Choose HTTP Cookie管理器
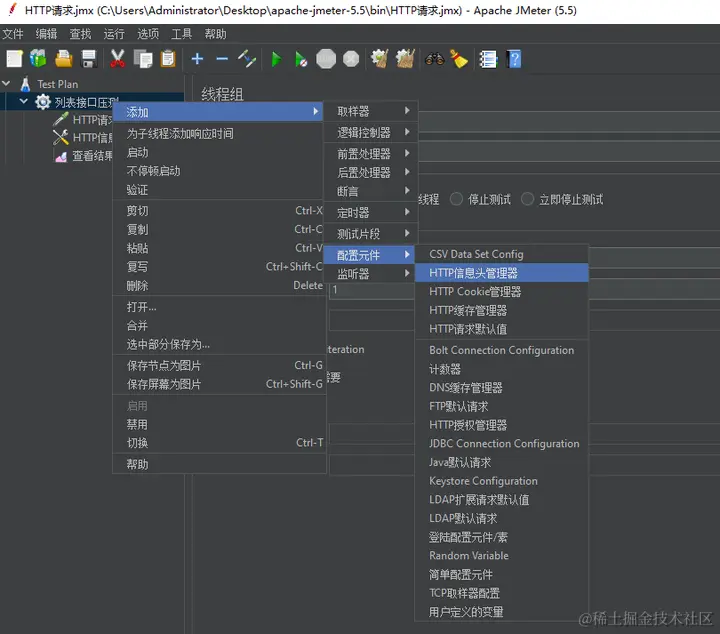This screenshot has height=634, width=720. tap(501, 292)
